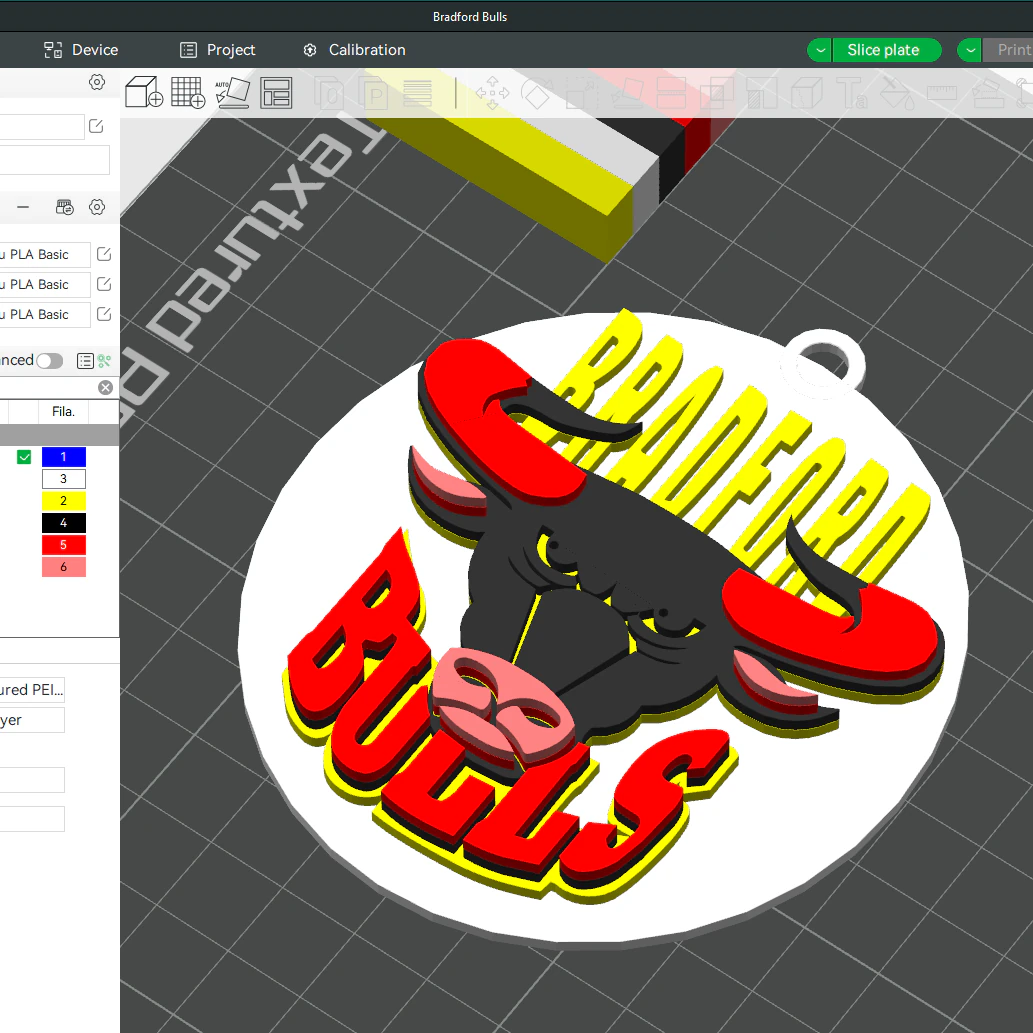Viewport: 1033px width, 1033px height.
Task: Open the dropdown ending in 'yer'
Action: [32, 720]
